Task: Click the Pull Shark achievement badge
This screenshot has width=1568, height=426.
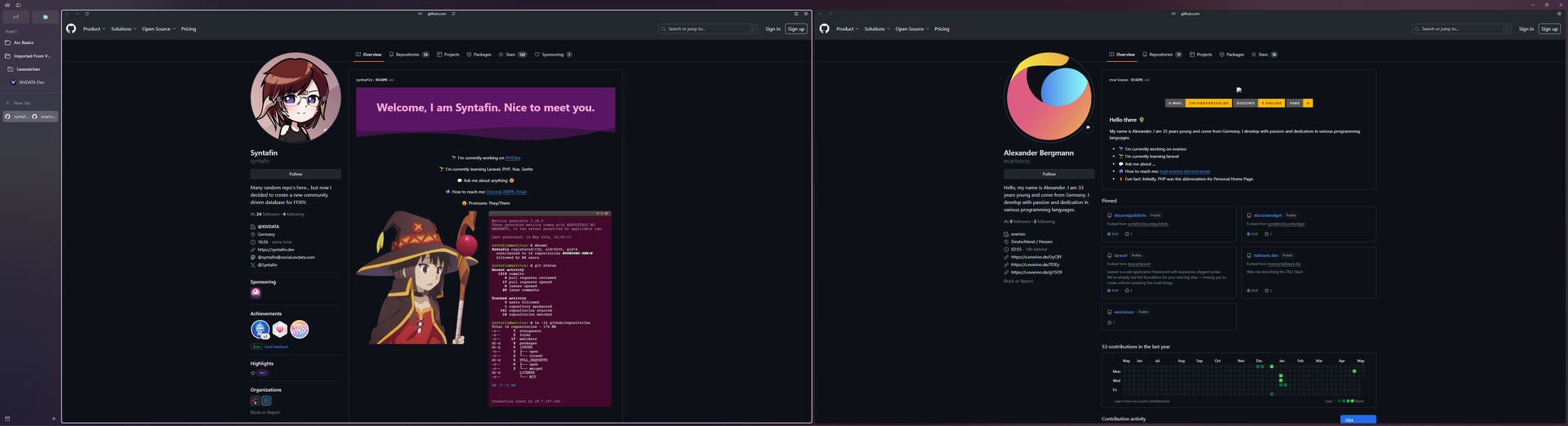Action: [260, 329]
